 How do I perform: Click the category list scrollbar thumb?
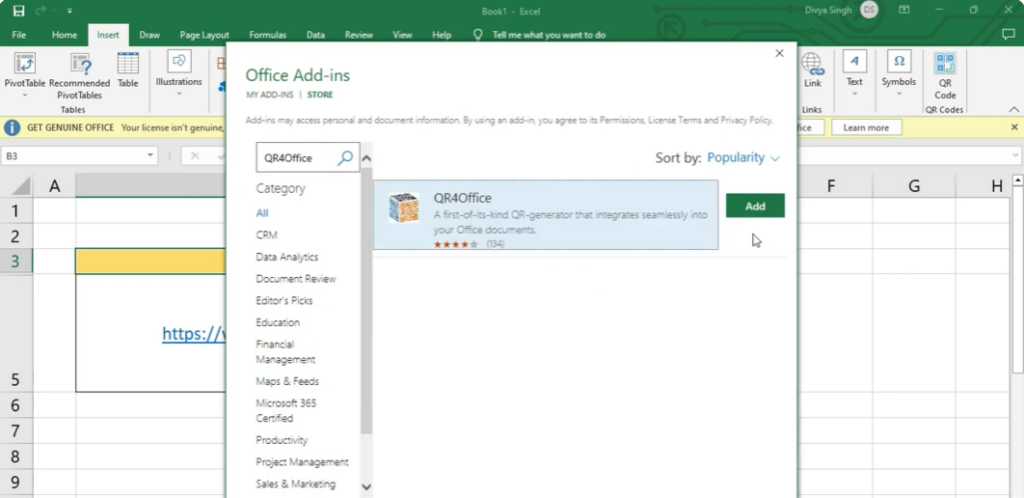click(x=366, y=300)
